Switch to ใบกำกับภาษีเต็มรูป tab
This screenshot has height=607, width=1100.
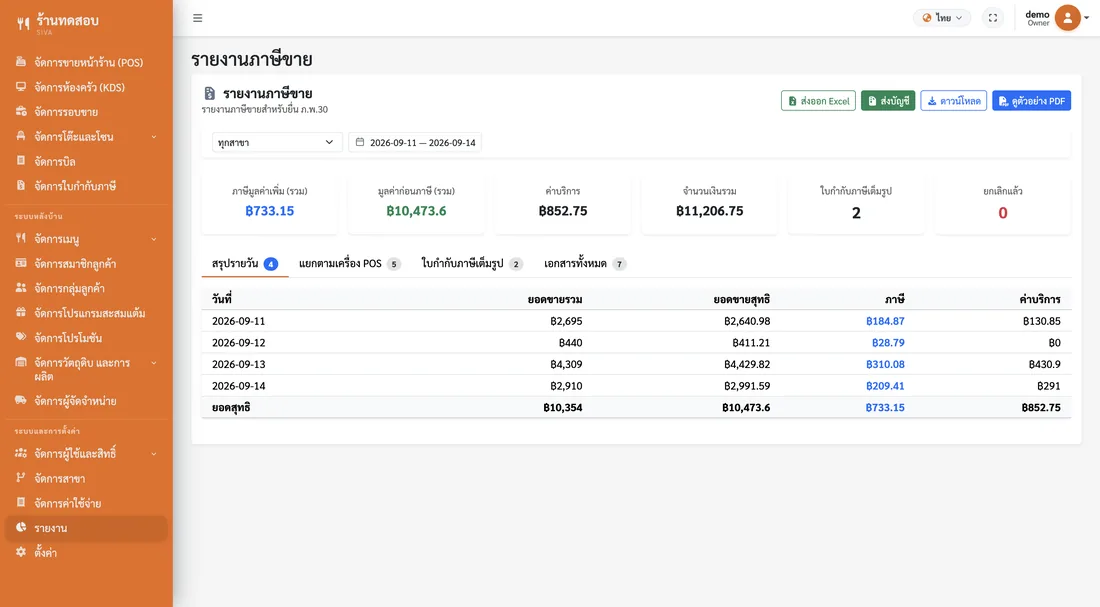point(471,264)
